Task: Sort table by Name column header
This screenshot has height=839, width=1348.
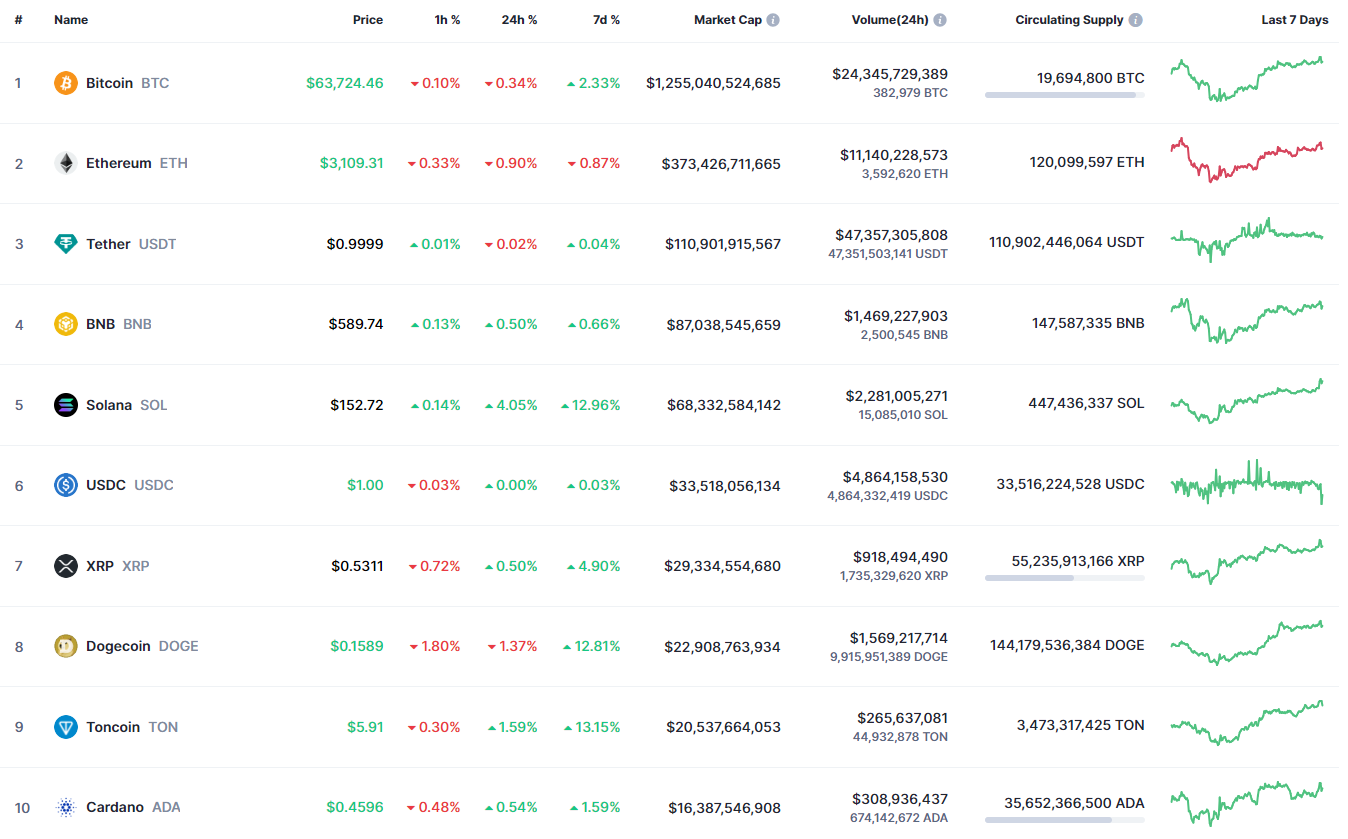Action: (x=71, y=20)
